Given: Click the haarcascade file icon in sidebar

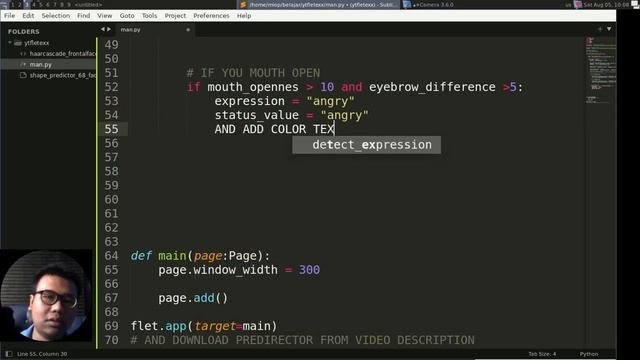Looking at the screenshot, I should tap(23, 53).
